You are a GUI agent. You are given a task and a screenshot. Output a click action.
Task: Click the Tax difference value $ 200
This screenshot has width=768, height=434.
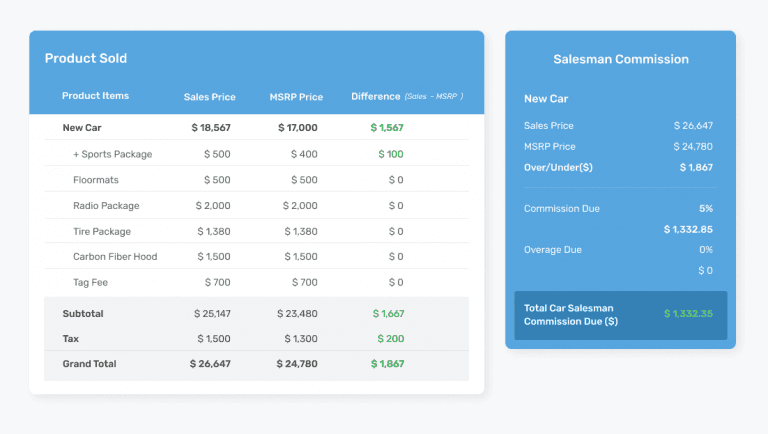coord(390,339)
